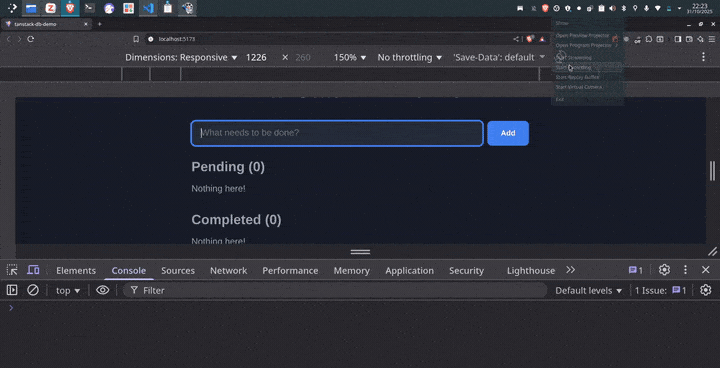The width and height of the screenshot is (720, 368).
Task: Switch to the Security tab
Action: [x=467, y=271]
